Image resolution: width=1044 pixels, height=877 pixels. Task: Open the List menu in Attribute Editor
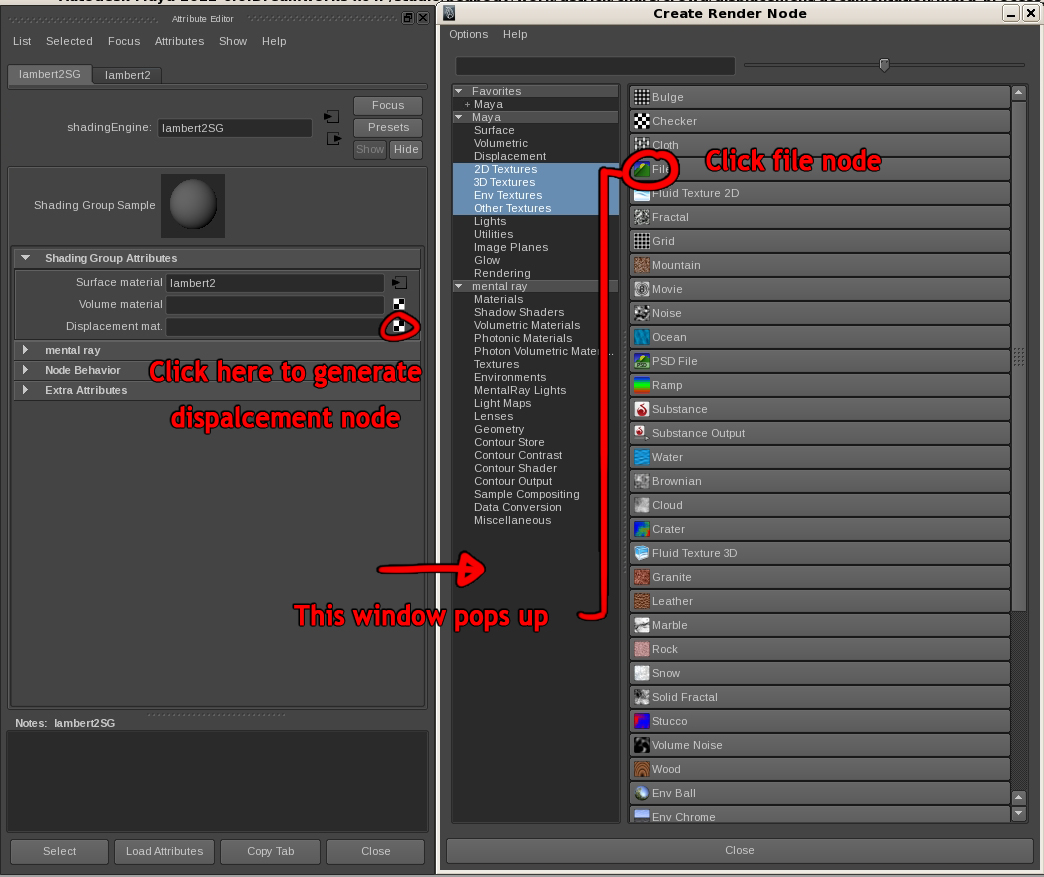tap(22, 41)
